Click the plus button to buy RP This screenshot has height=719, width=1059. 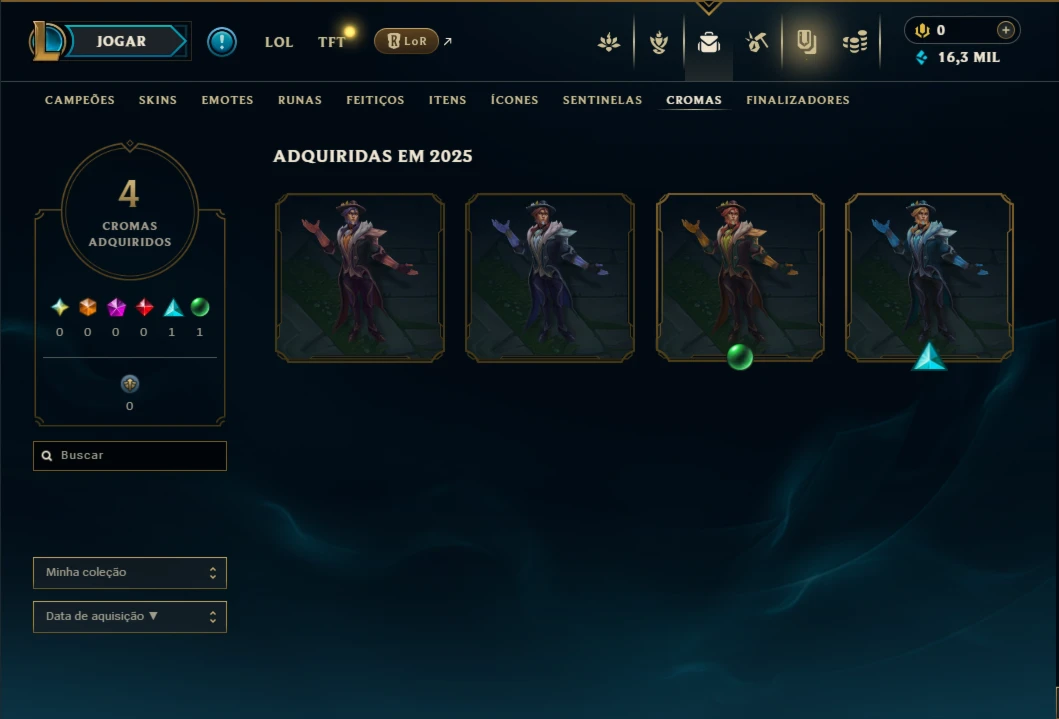click(x=1006, y=30)
